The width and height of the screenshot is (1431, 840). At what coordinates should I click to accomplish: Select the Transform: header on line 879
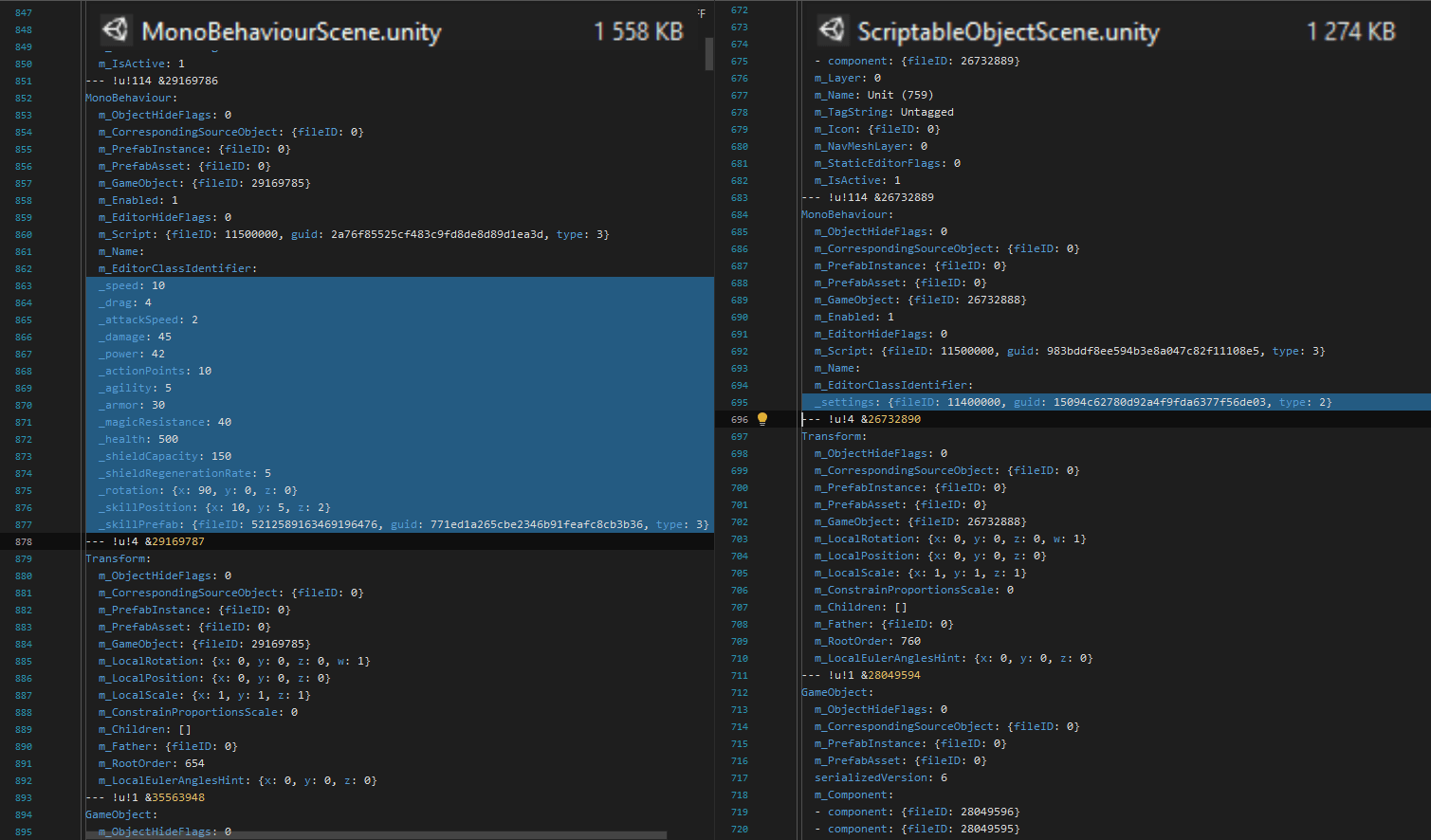[x=112, y=557]
